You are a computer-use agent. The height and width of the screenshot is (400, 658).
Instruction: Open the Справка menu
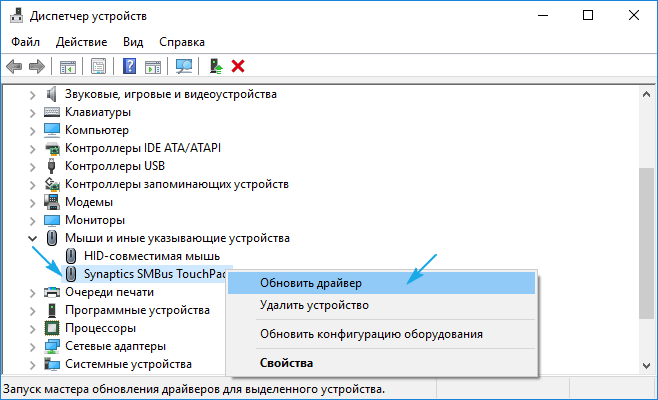pyautogui.click(x=182, y=42)
